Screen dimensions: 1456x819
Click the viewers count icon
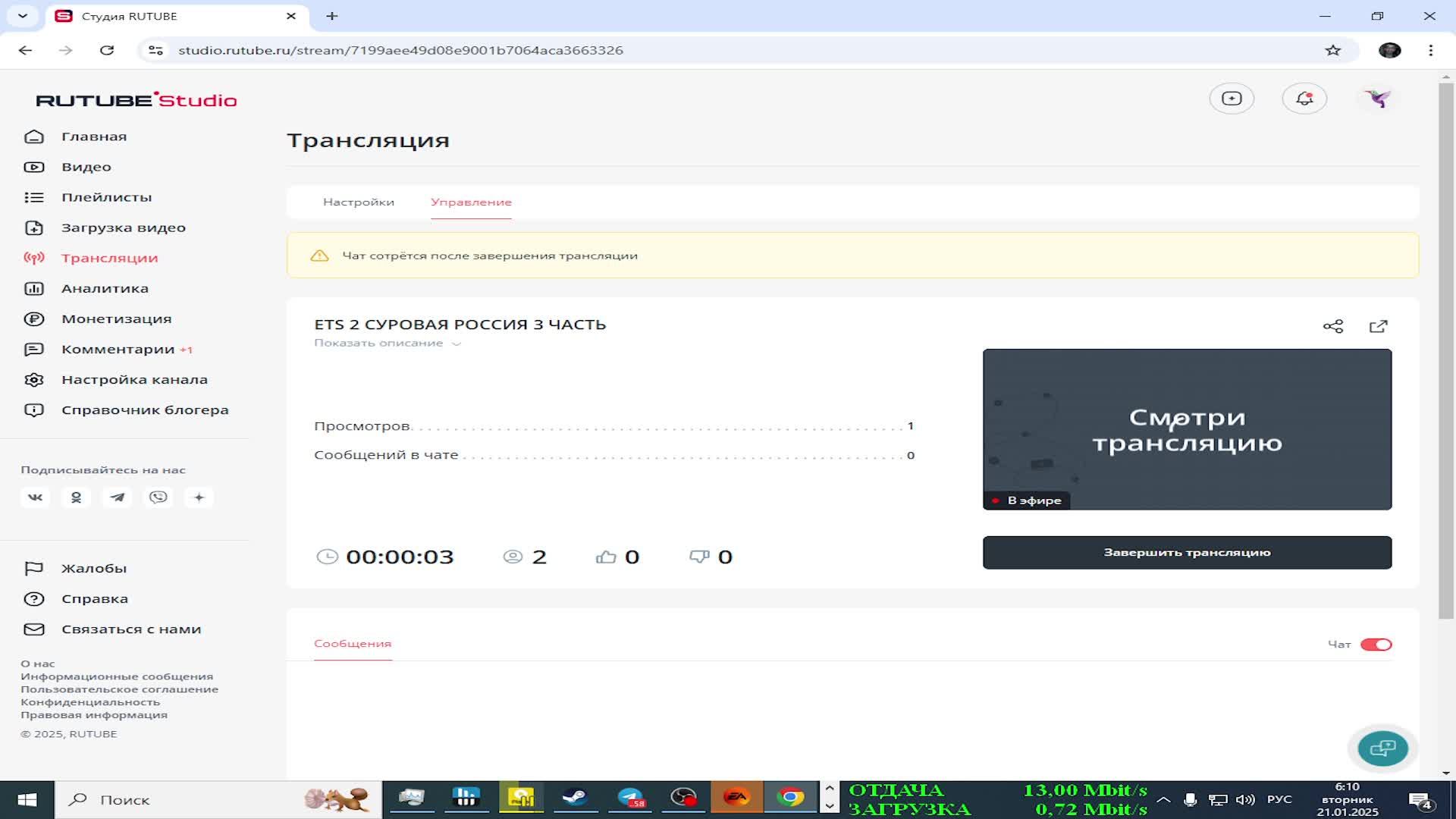click(513, 557)
